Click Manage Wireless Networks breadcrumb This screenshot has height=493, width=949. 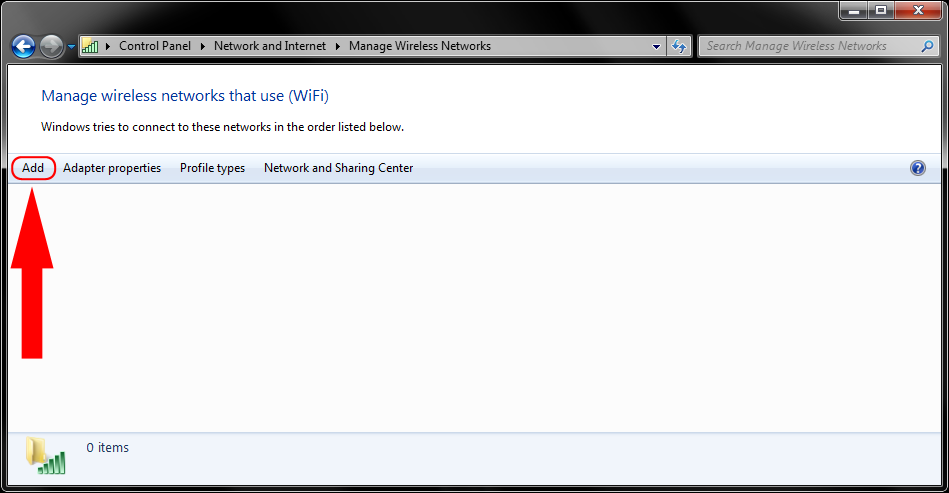(x=419, y=46)
